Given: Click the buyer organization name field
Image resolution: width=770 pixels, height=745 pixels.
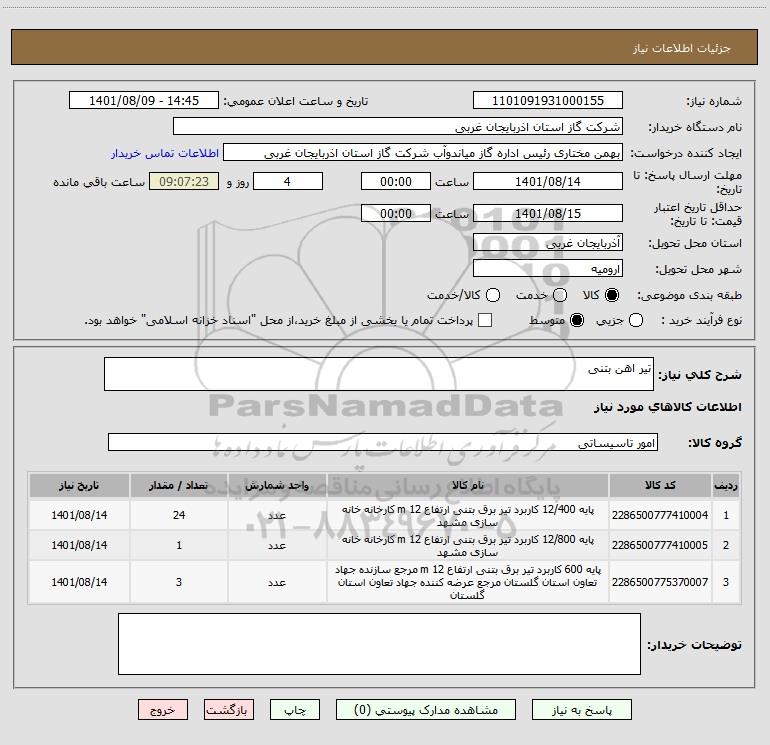Looking at the screenshot, I should pyautogui.click(x=398, y=126).
